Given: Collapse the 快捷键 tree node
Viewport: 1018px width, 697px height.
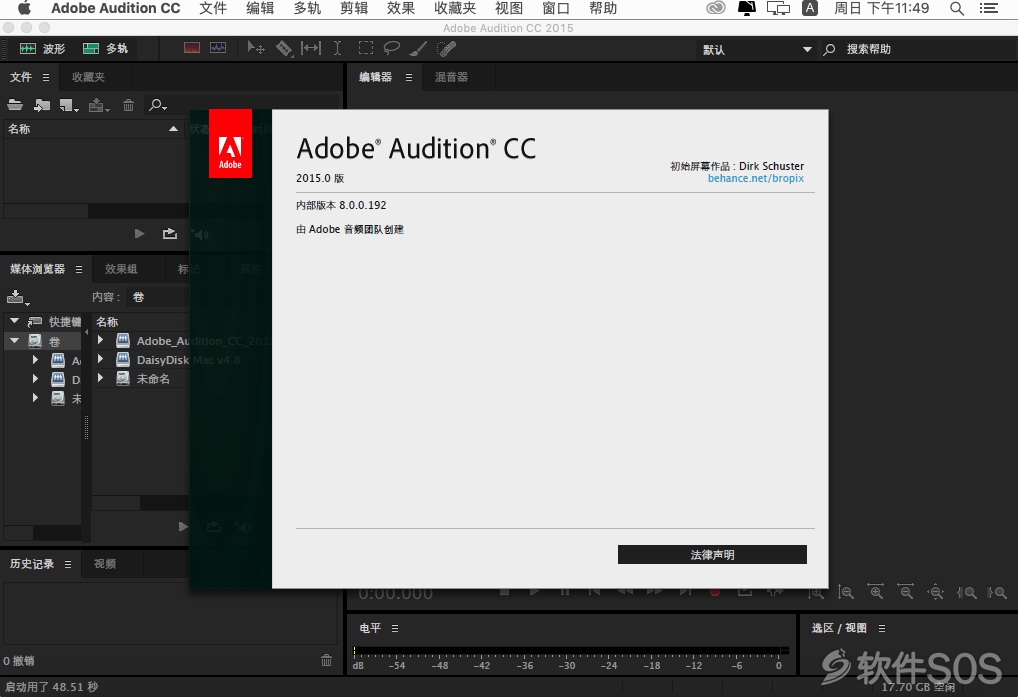Looking at the screenshot, I should point(14,321).
